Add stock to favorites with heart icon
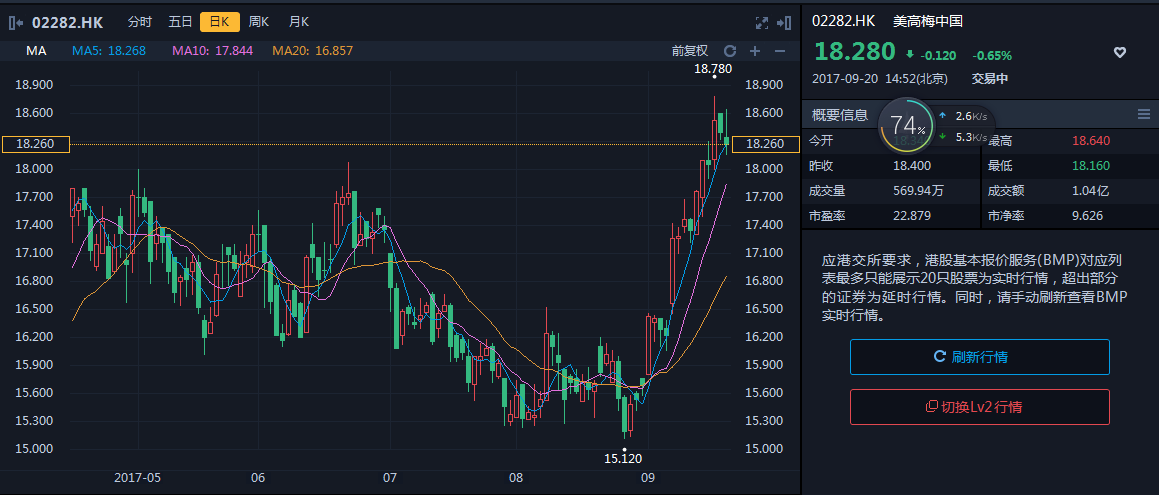Viewport: 1159px width, 495px height. tap(1120, 53)
